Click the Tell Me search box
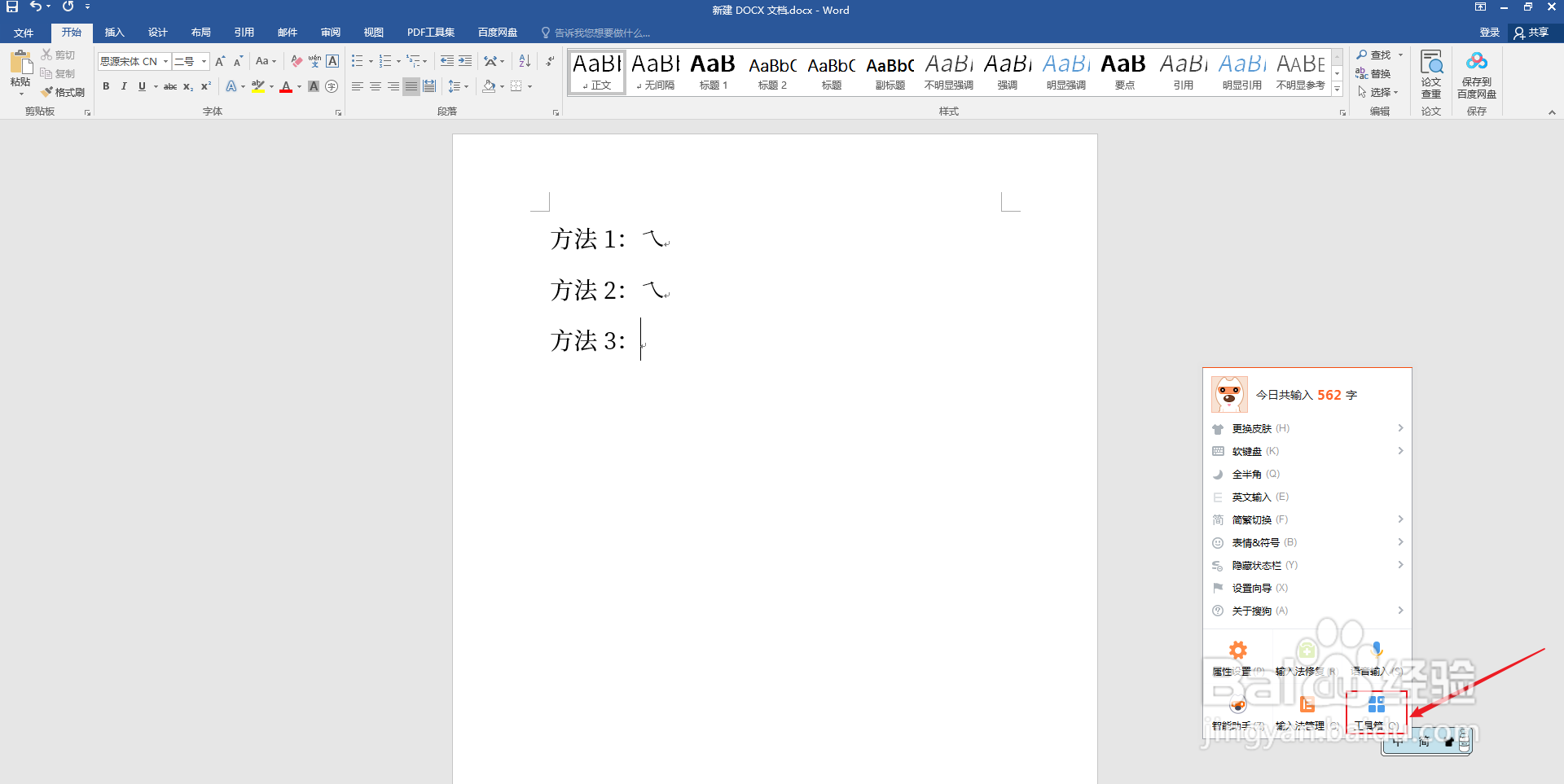This screenshot has height=784, width=1564. [x=596, y=33]
